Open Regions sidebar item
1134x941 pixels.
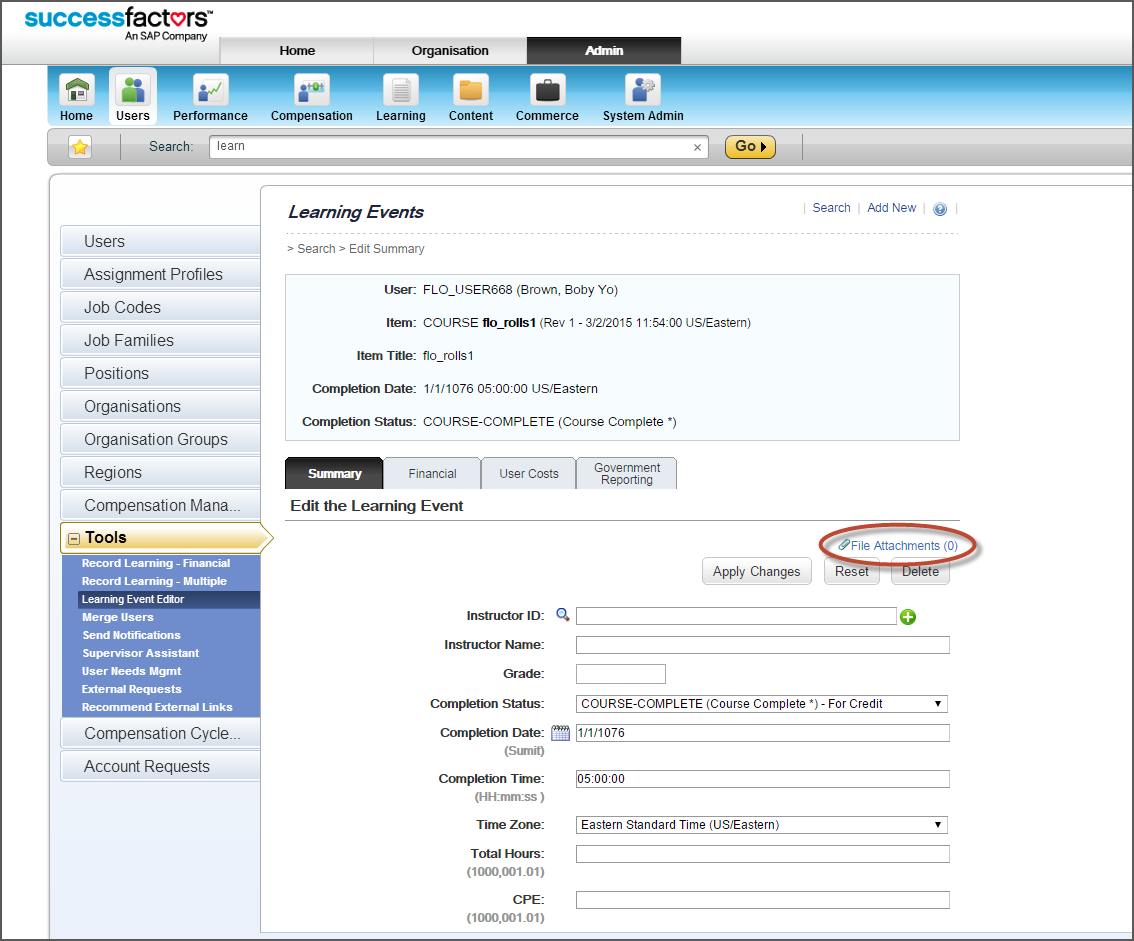tap(161, 472)
